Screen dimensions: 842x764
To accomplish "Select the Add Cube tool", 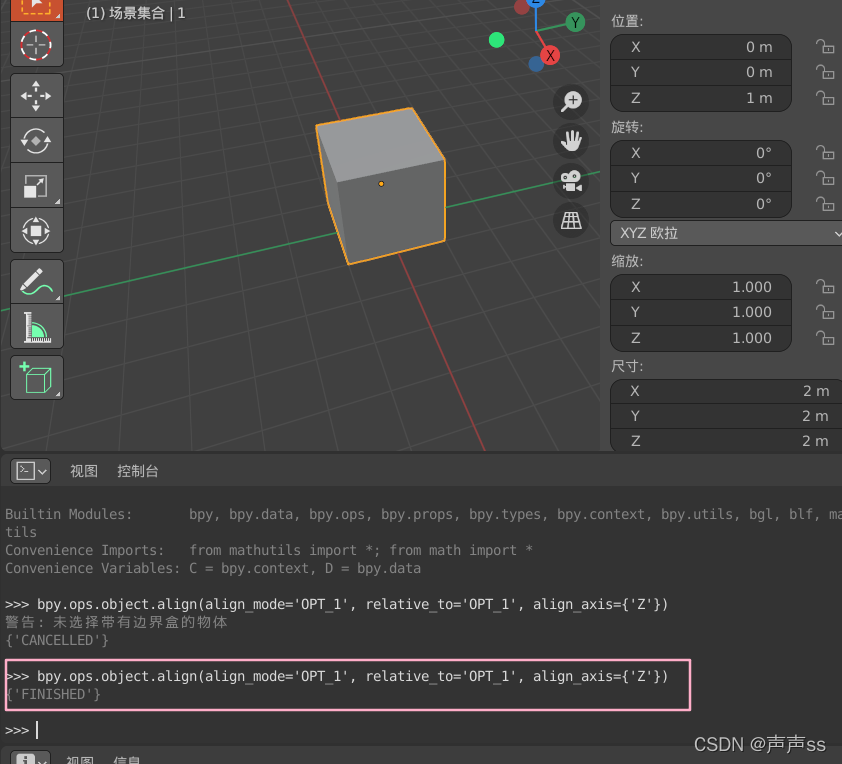I will (37, 377).
